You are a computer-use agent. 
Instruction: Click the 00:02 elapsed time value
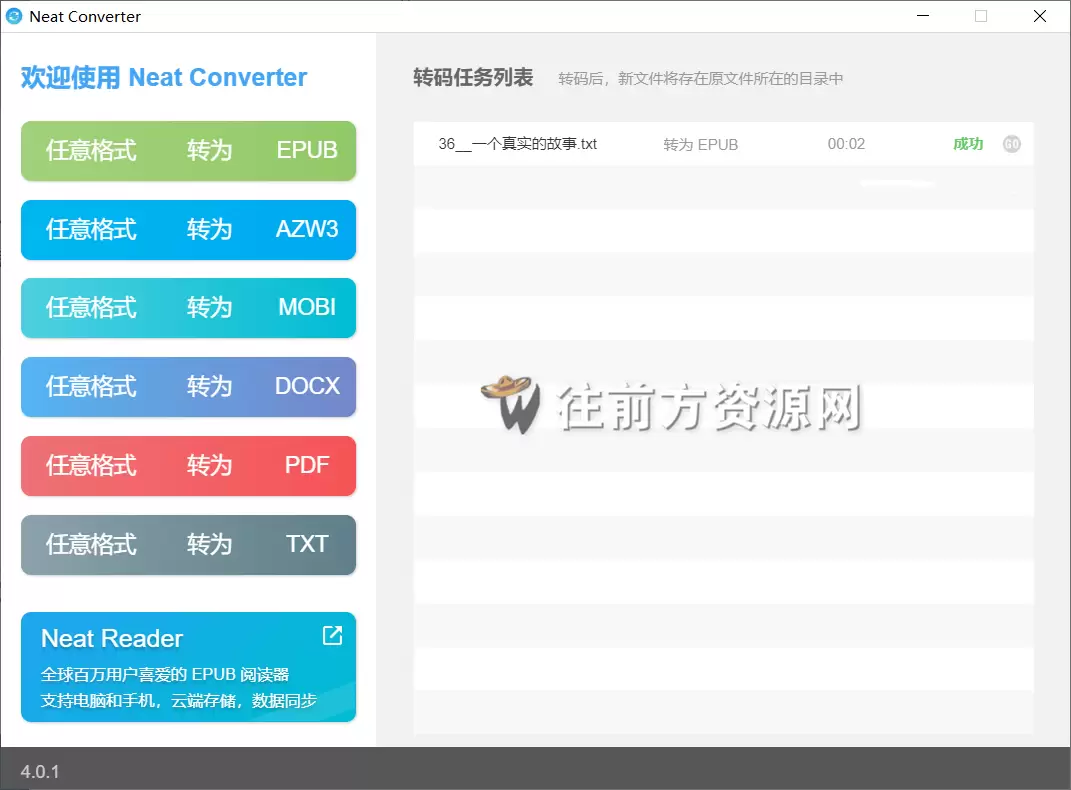click(846, 144)
